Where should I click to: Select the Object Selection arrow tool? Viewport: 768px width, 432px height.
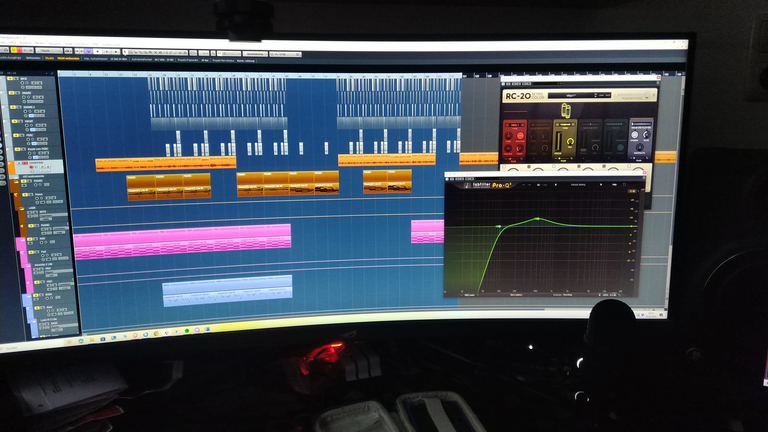click(125, 52)
